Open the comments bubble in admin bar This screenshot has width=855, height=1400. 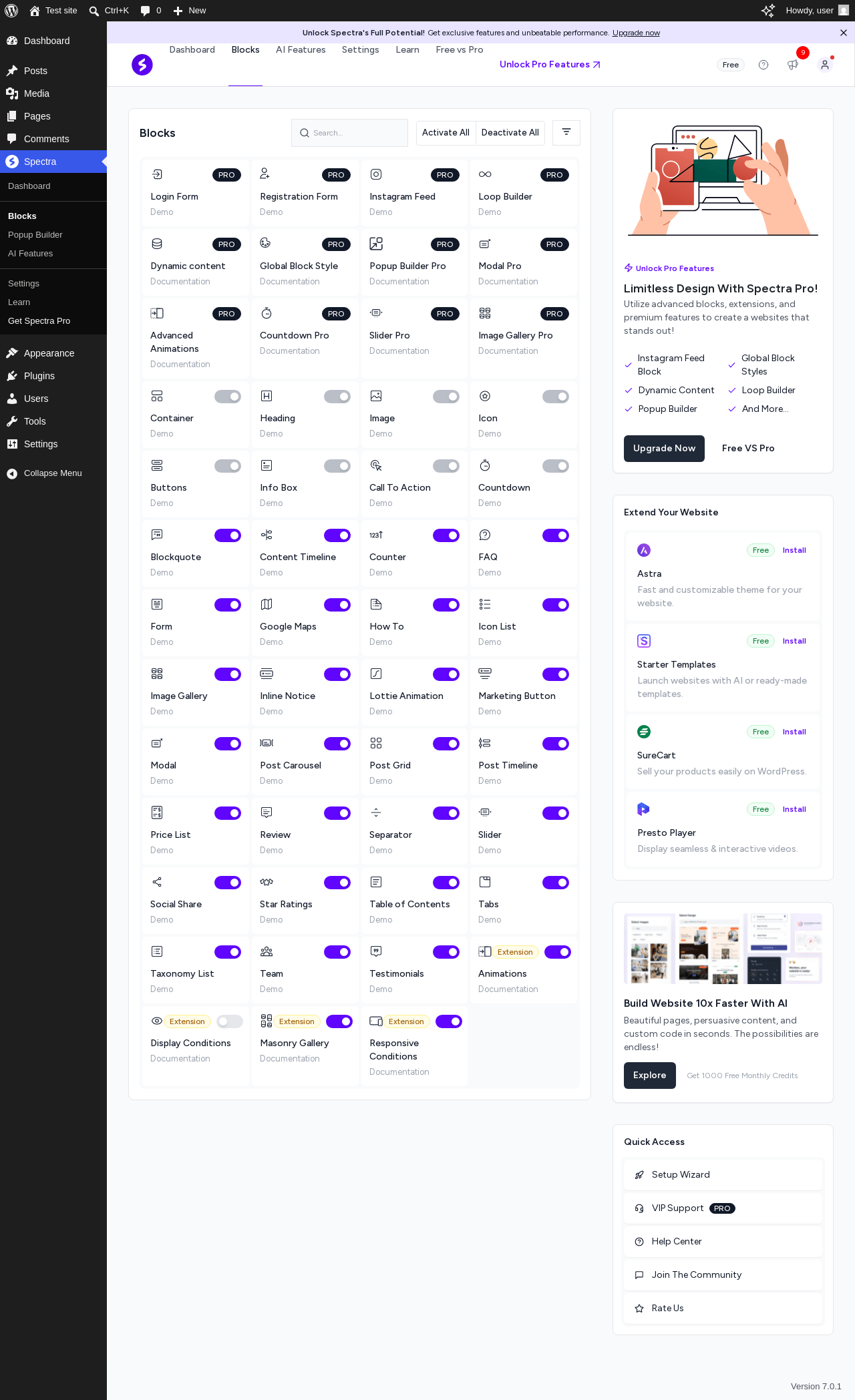[151, 11]
